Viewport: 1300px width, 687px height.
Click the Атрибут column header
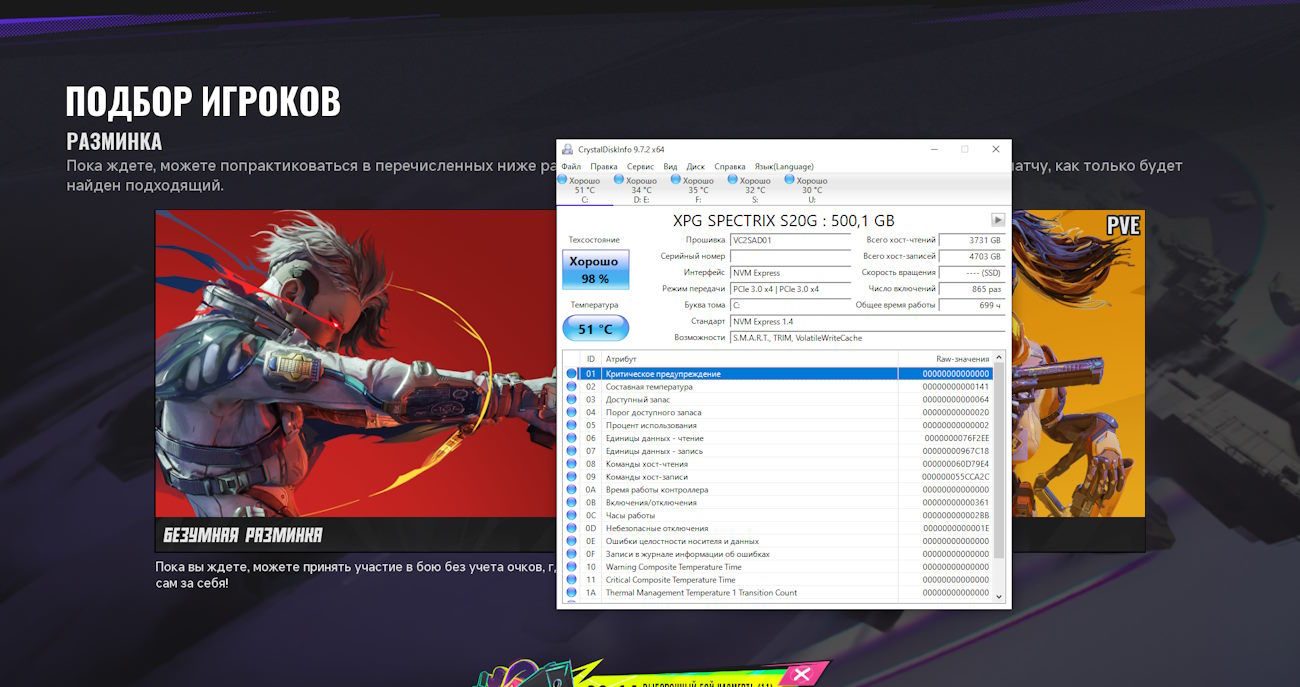click(749, 358)
